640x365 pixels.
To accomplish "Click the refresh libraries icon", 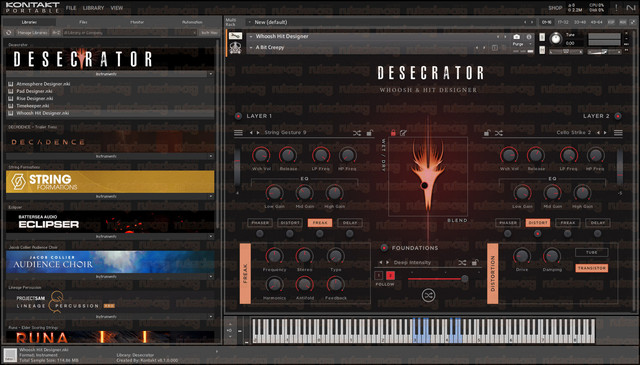I will point(9,33).
